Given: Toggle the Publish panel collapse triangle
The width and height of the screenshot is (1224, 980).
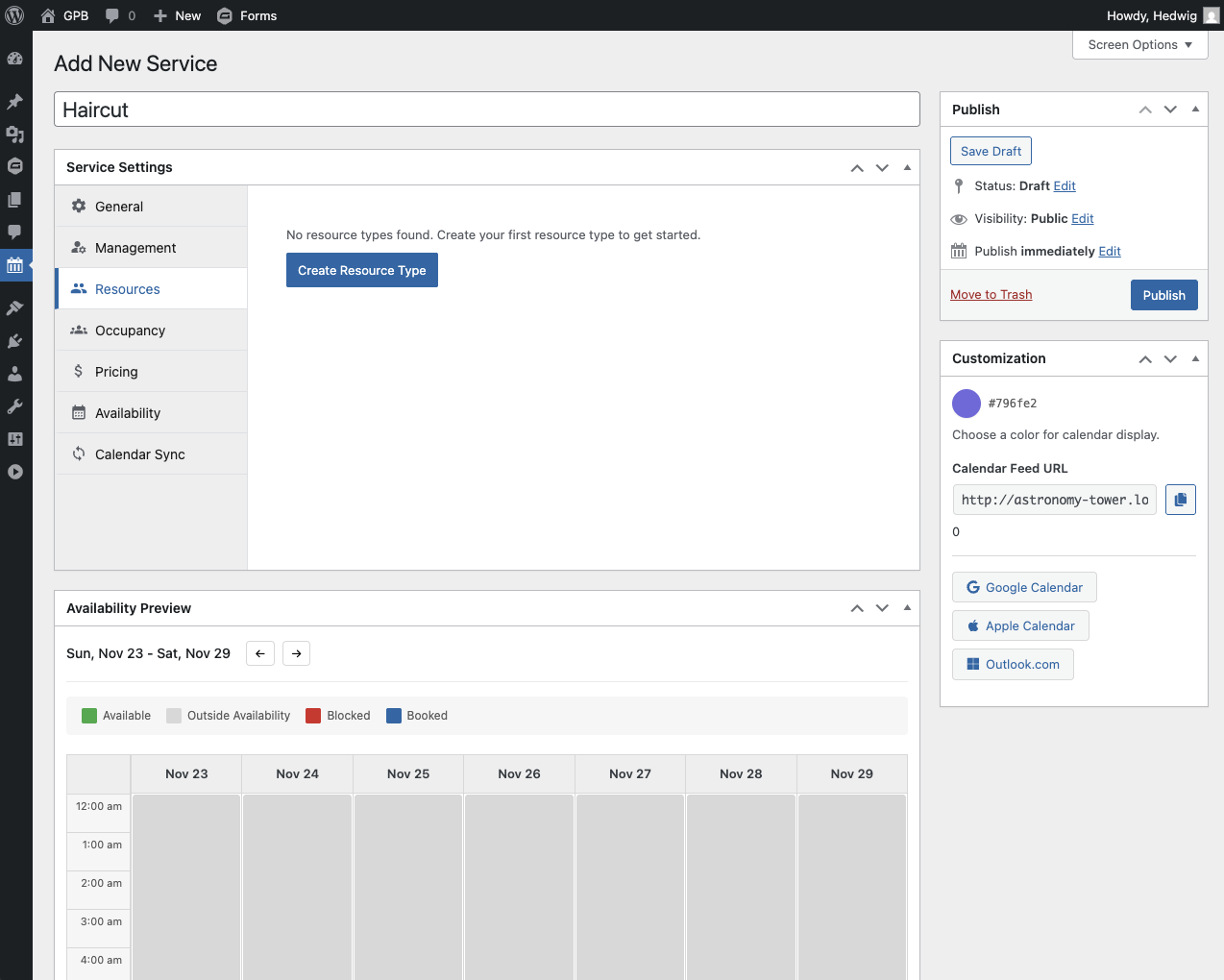Looking at the screenshot, I should click(1195, 110).
